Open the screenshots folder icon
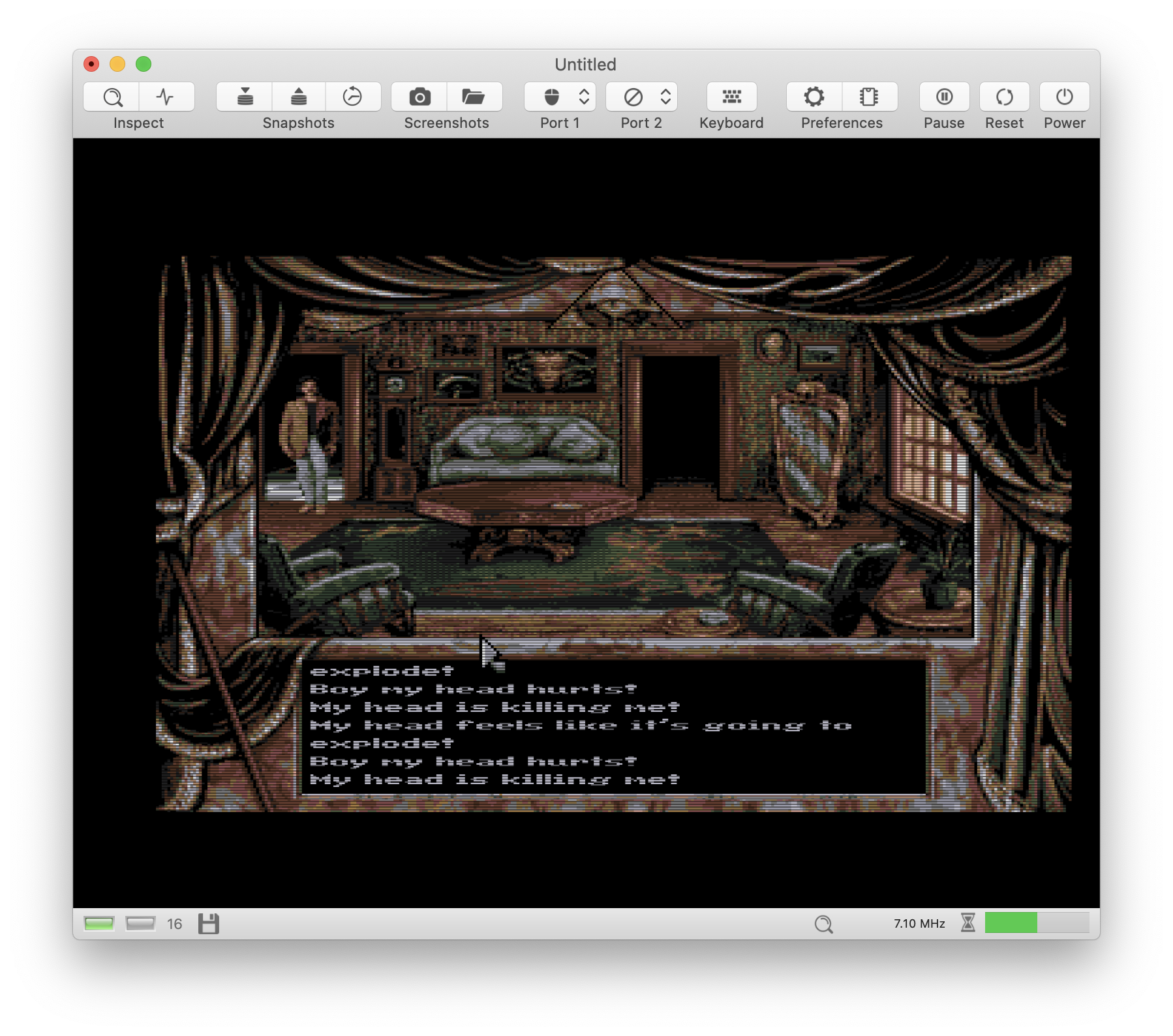The width and height of the screenshot is (1173, 1036). (474, 97)
